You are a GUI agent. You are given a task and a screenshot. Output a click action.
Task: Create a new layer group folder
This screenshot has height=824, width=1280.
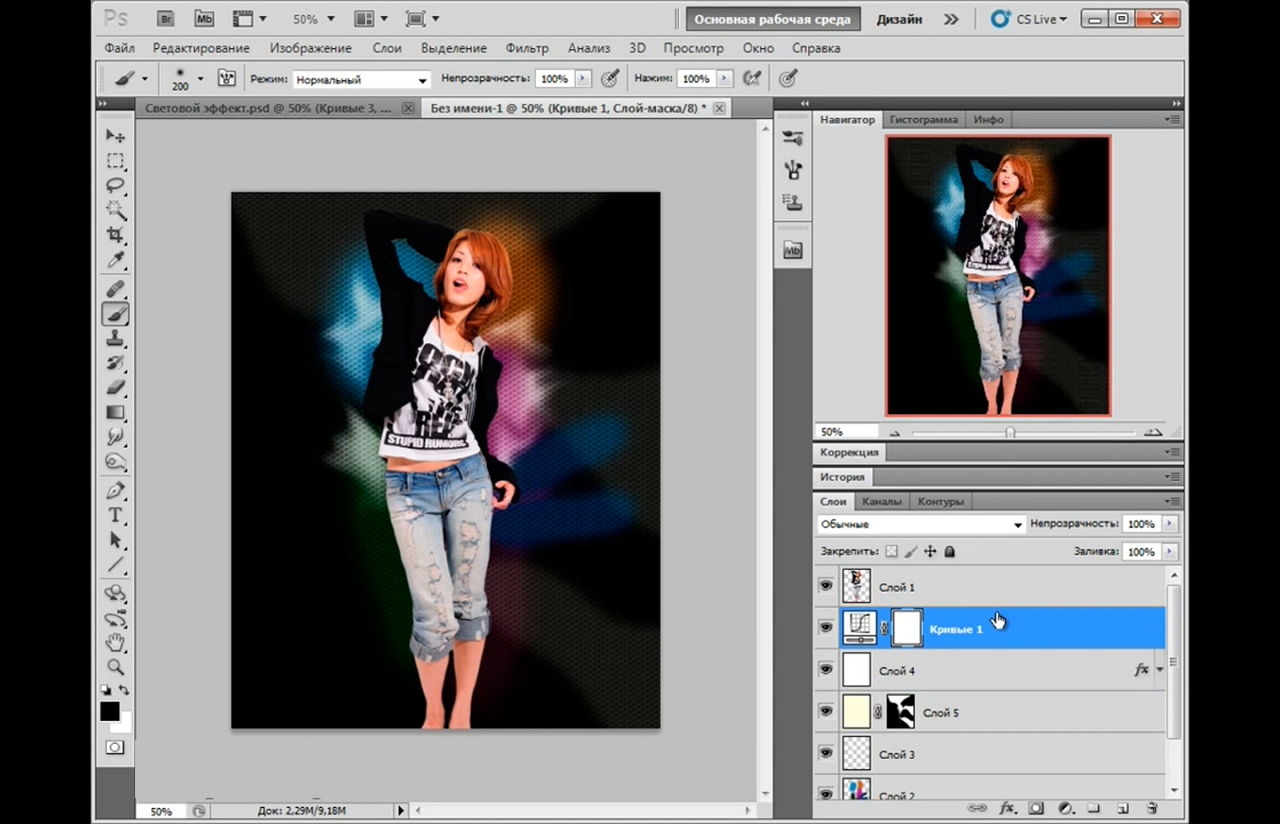point(1094,808)
